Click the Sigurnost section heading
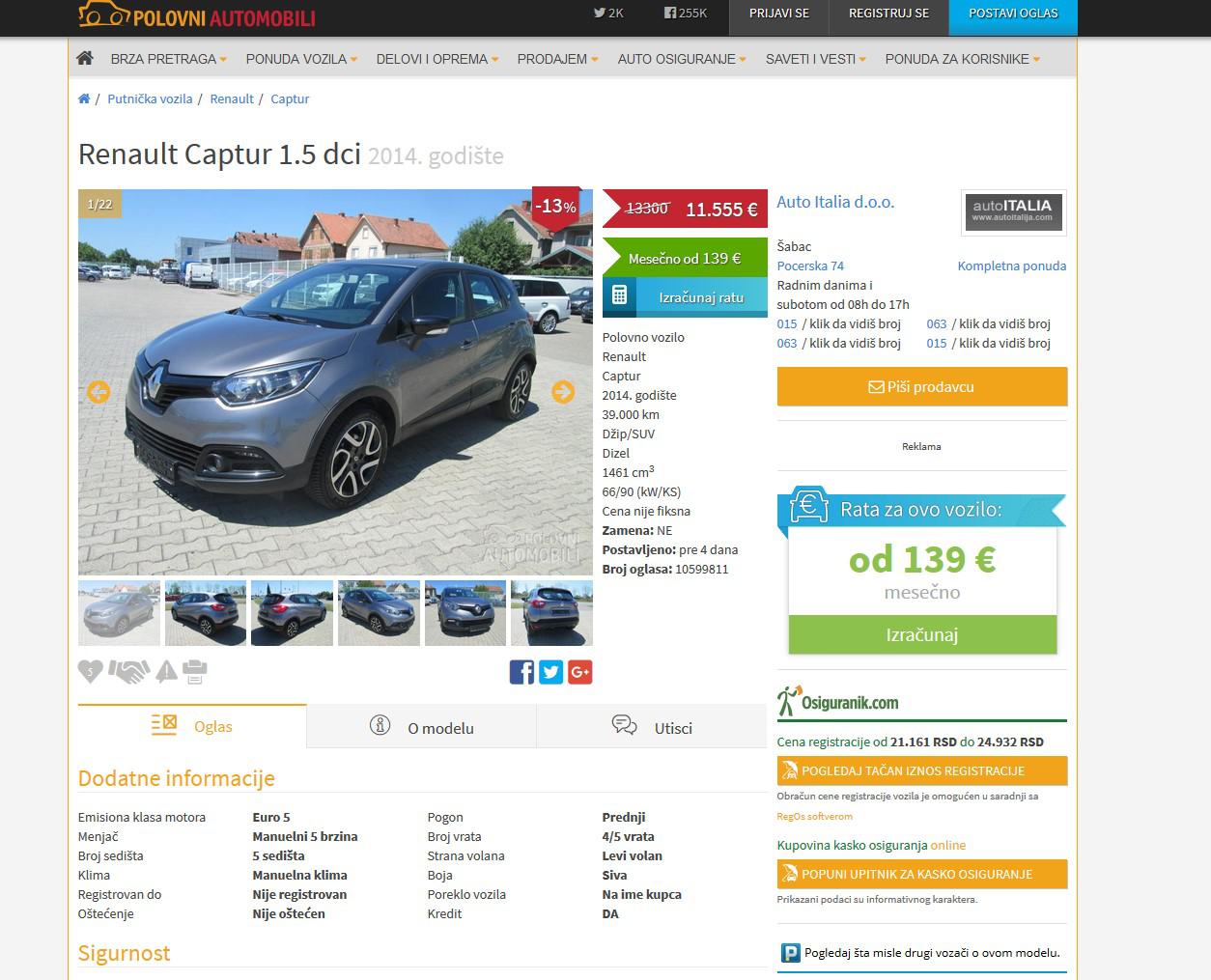 coord(124,953)
